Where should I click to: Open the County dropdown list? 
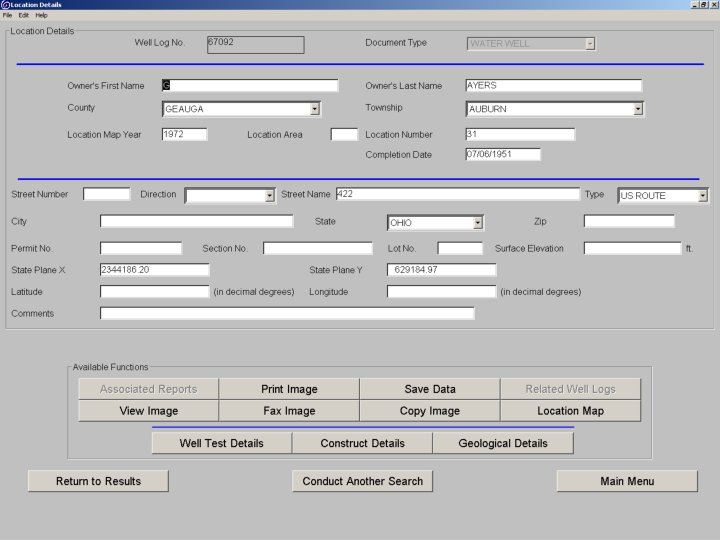pos(315,109)
